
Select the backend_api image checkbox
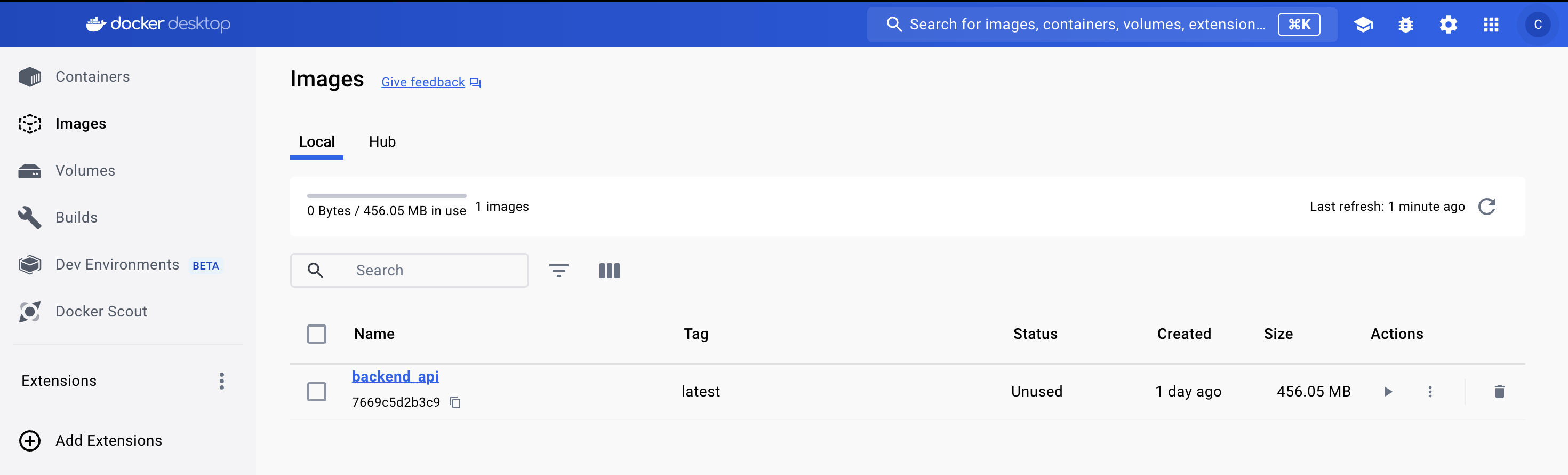pos(316,392)
